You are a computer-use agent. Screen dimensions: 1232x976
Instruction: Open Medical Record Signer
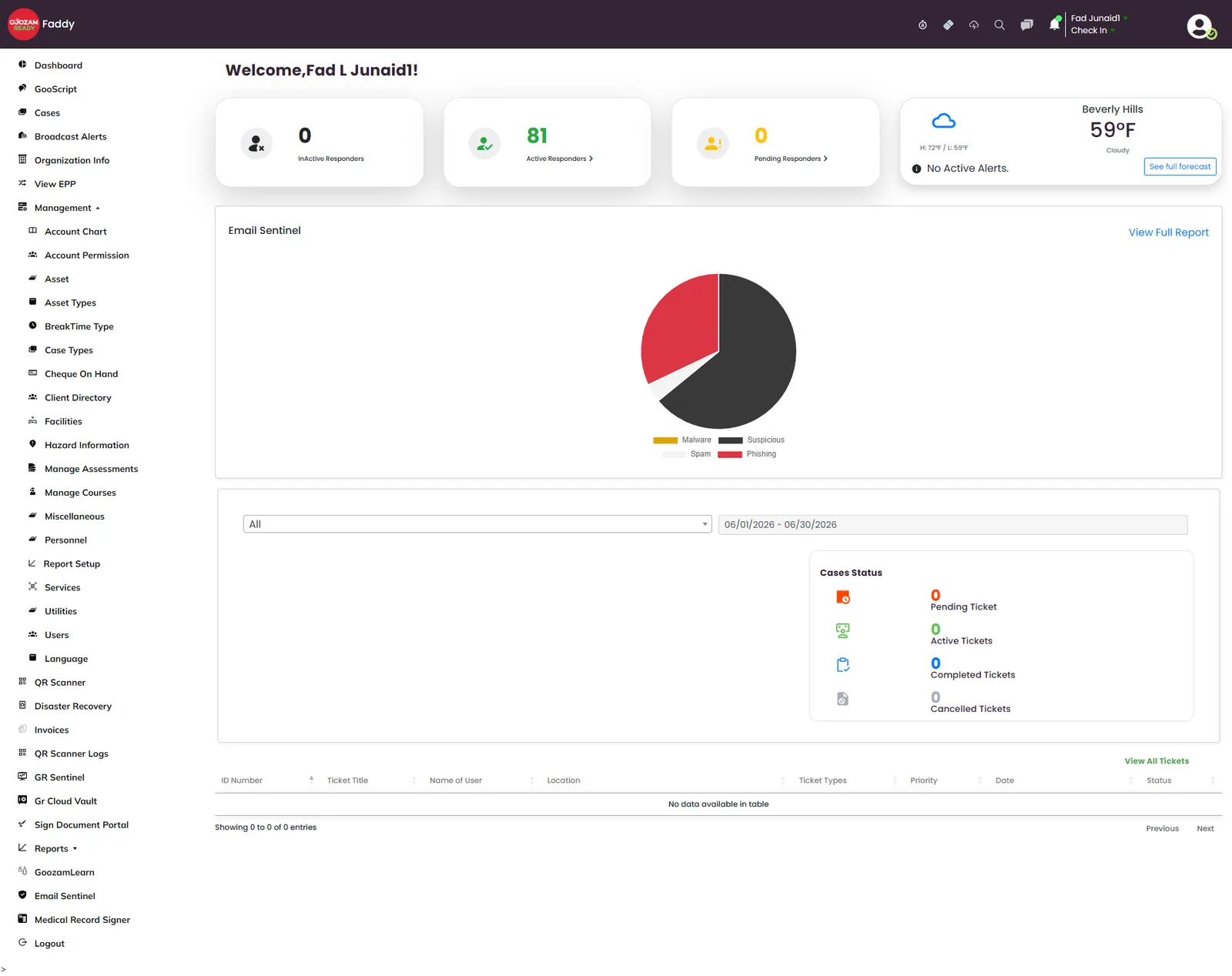coord(82,920)
